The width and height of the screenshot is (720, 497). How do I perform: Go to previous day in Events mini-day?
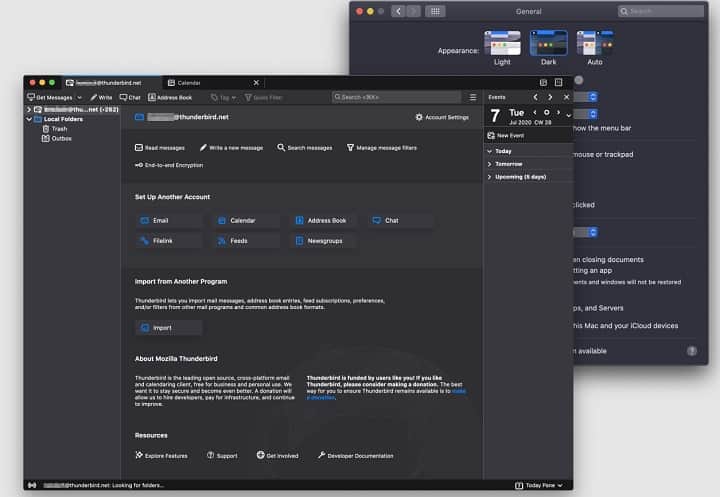click(534, 112)
